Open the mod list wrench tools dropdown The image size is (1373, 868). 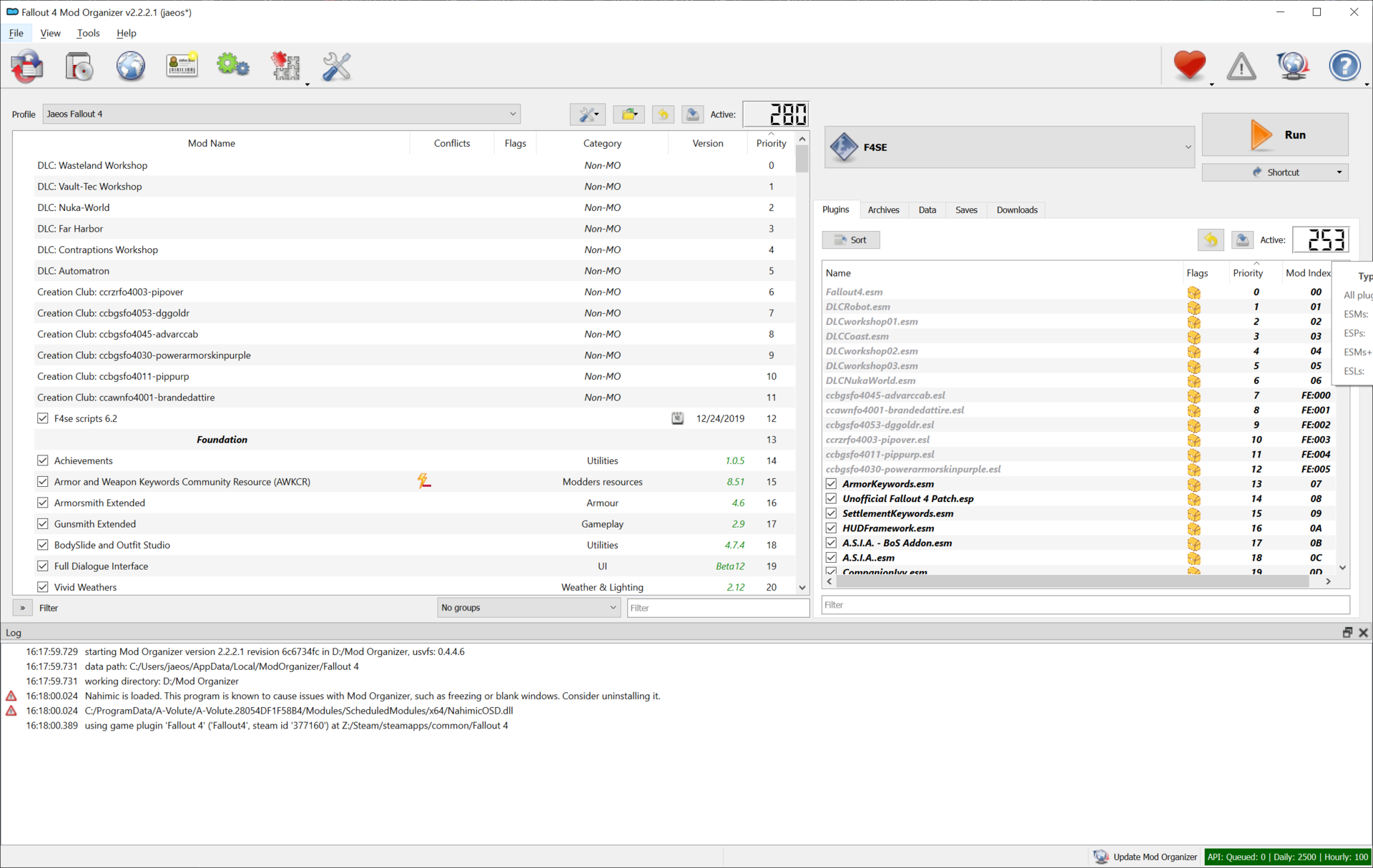[x=588, y=114]
